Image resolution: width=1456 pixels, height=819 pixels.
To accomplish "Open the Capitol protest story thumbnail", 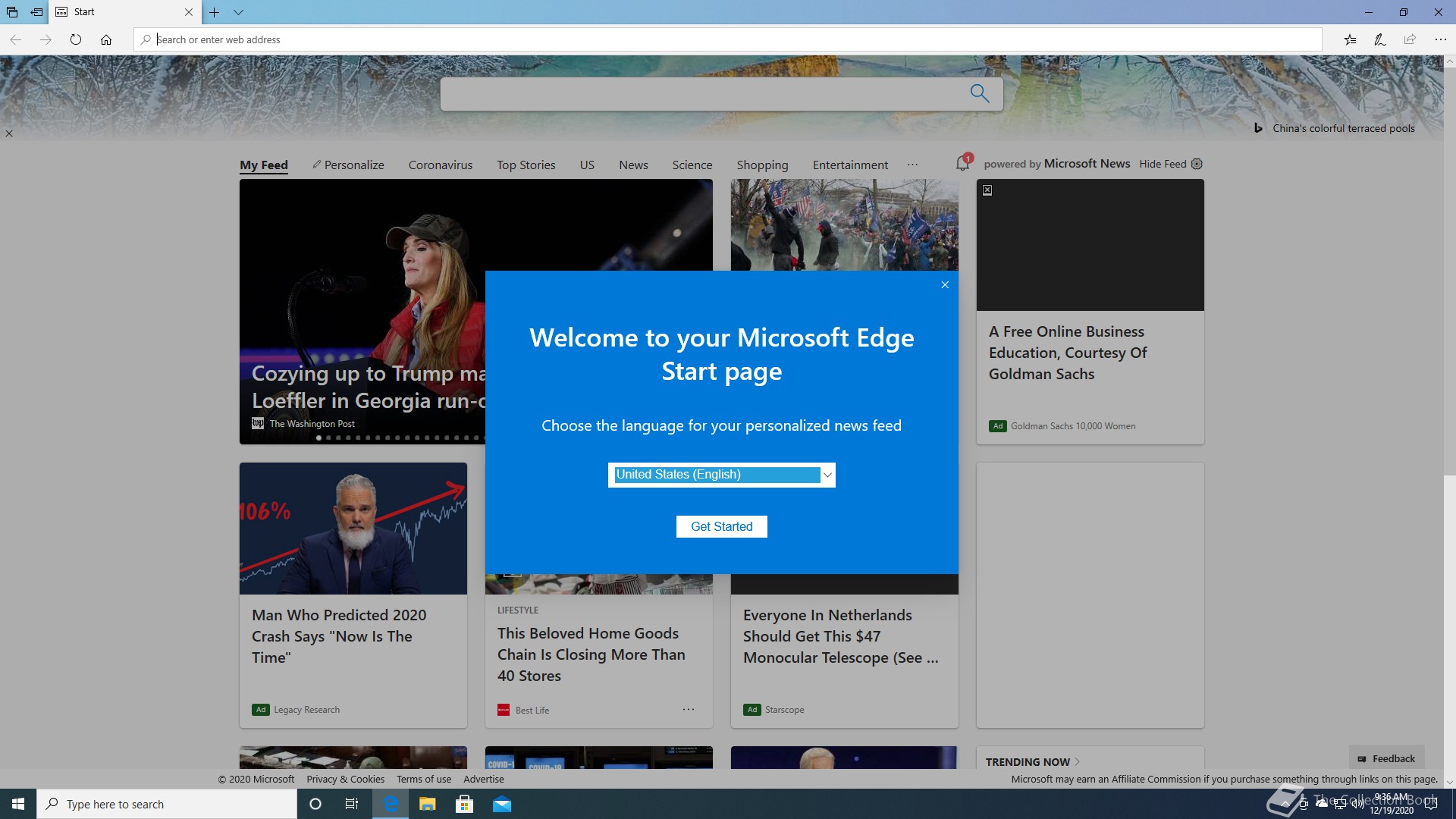I will click(x=844, y=224).
